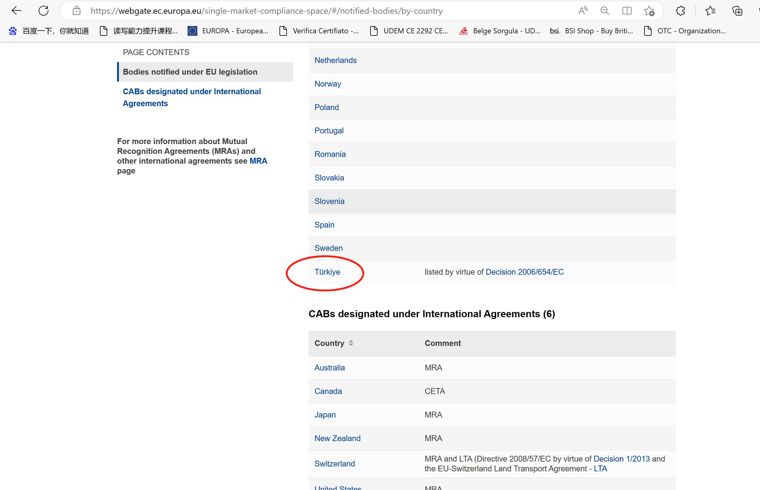Open the read aloud icon in address bar
Image resolution: width=760 pixels, height=490 pixels.
pyautogui.click(x=583, y=11)
